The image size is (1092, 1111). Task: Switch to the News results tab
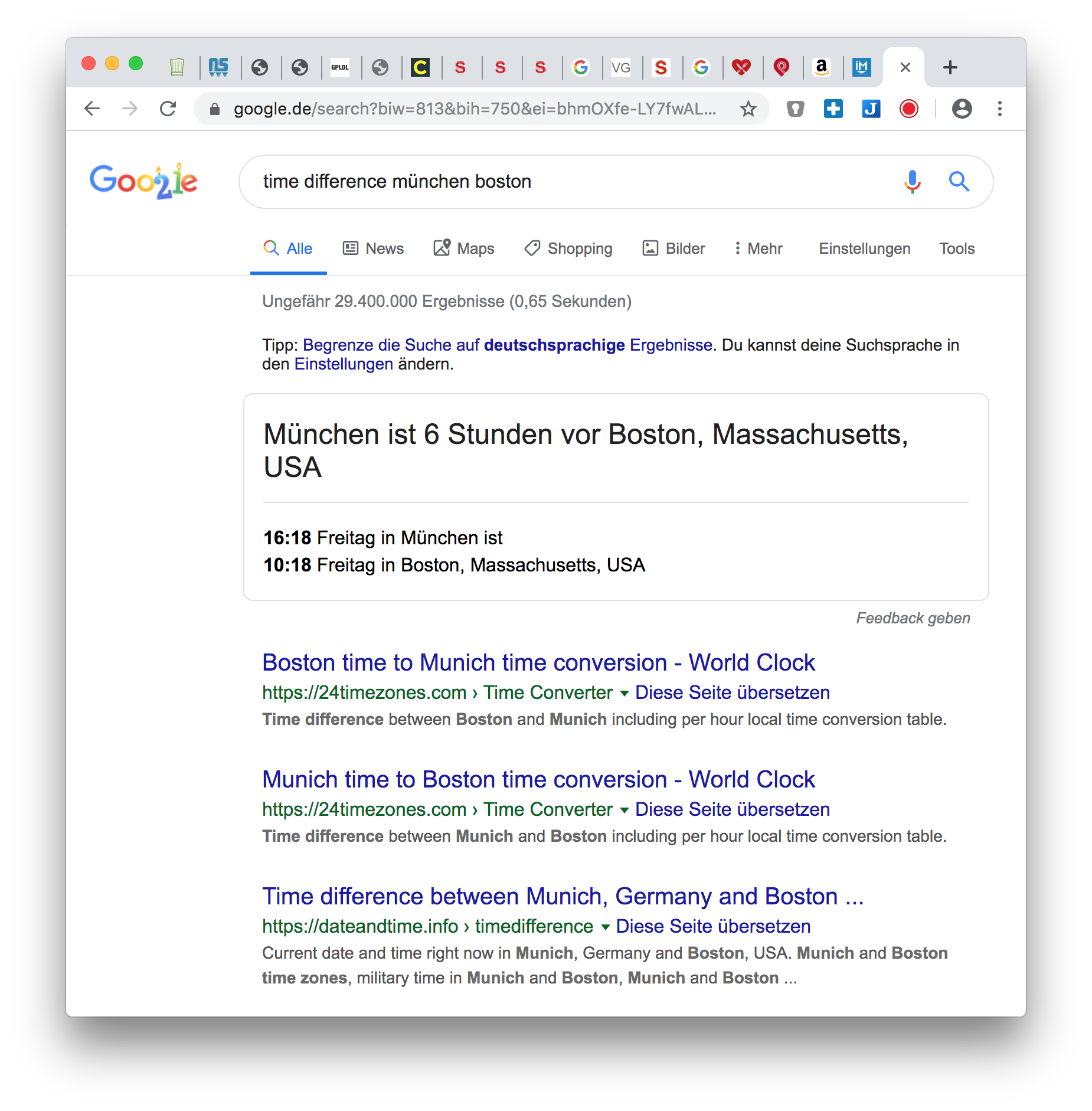pyautogui.click(x=374, y=249)
